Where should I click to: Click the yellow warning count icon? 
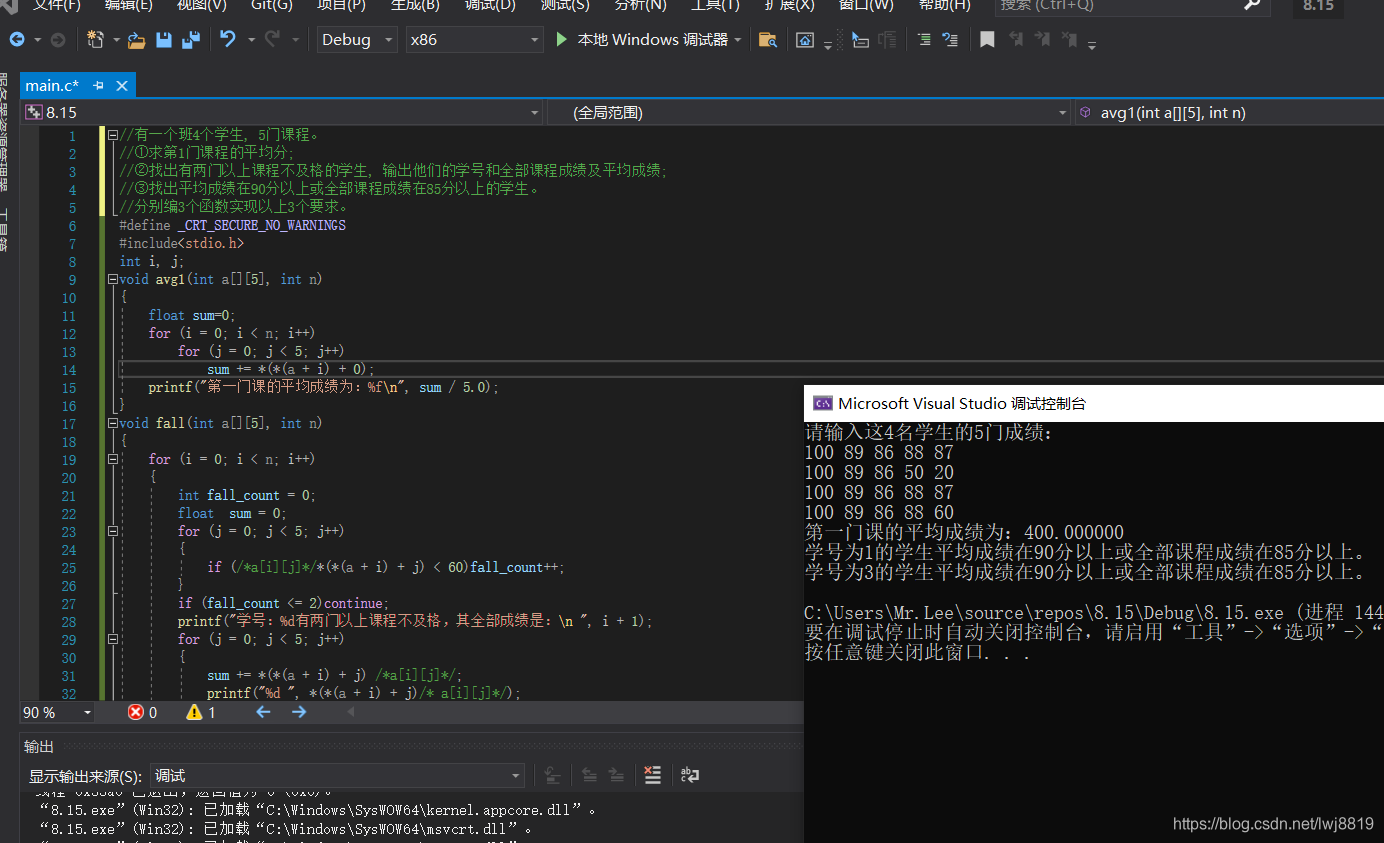tap(194, 712)
